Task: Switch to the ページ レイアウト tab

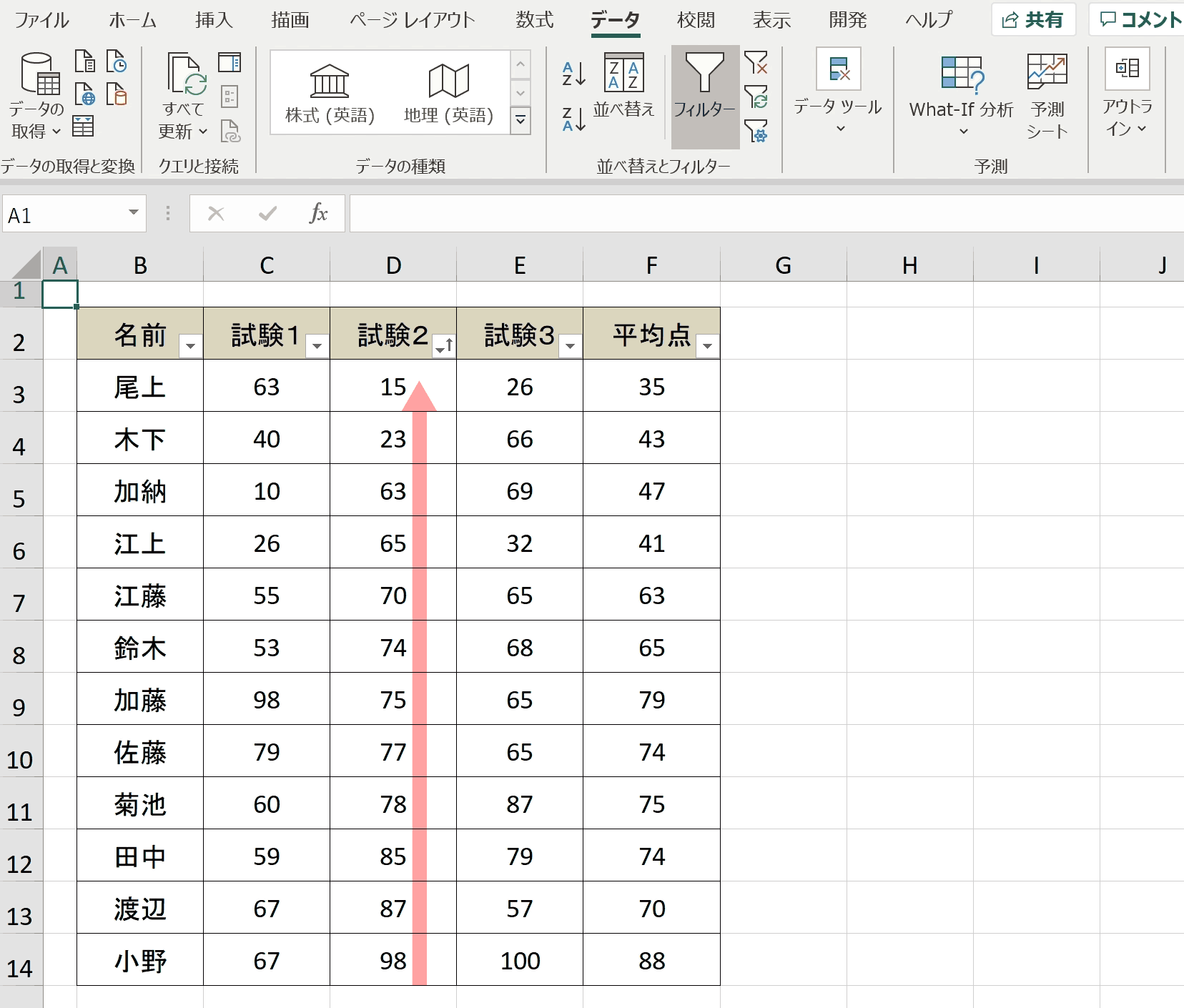Action: [413, 20]
